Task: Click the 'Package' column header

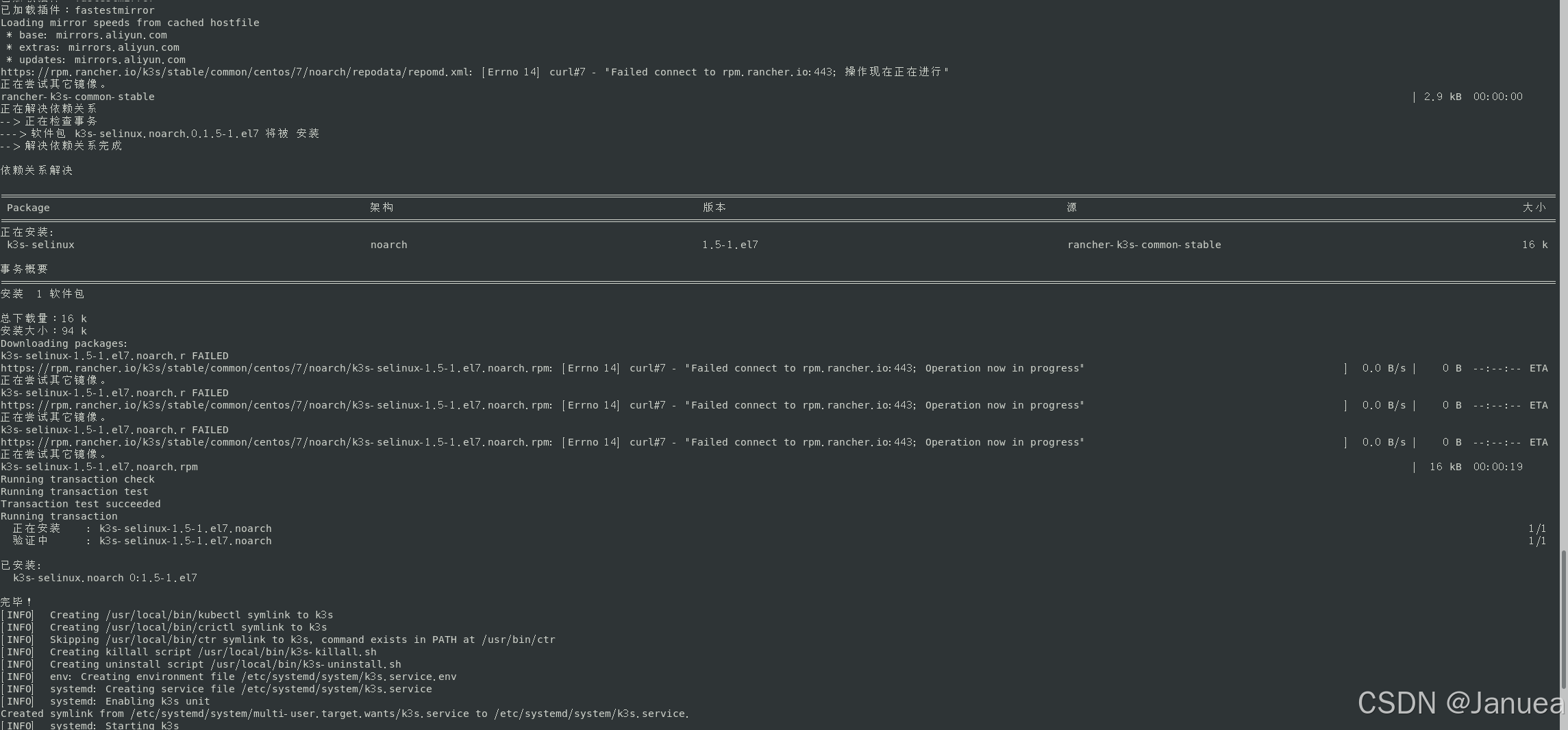Action: point(28,208)
